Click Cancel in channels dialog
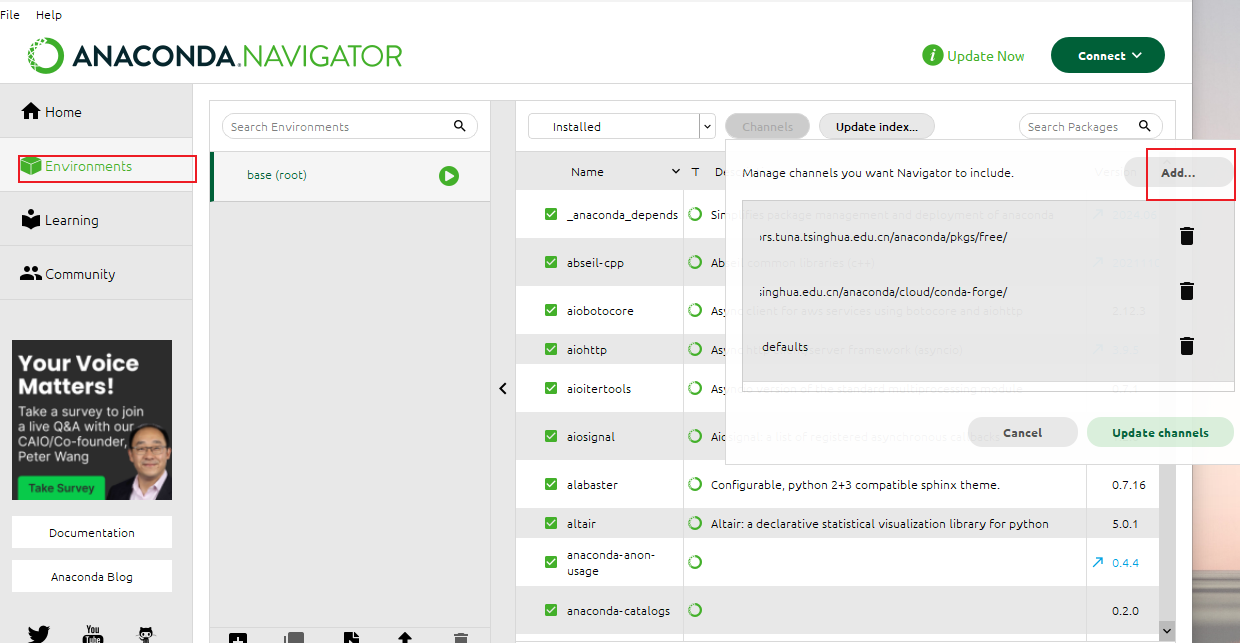Screen dimensions: 1240x643 click(x=1022, y=432)
